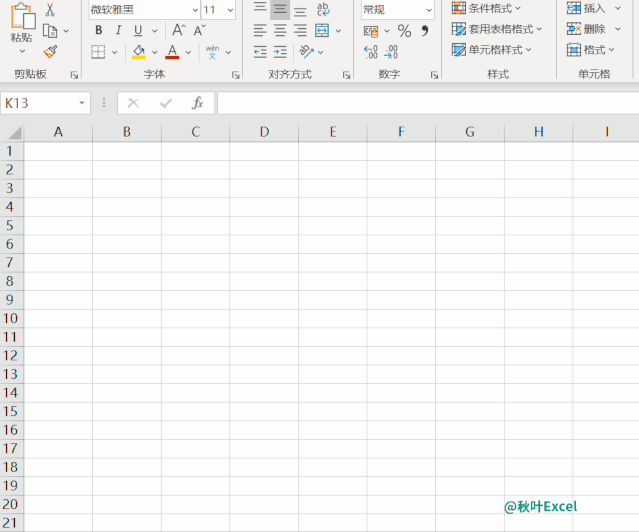Apply yellow fill color bucket
This screenshot has height=532, width=639.
[139, 52]
